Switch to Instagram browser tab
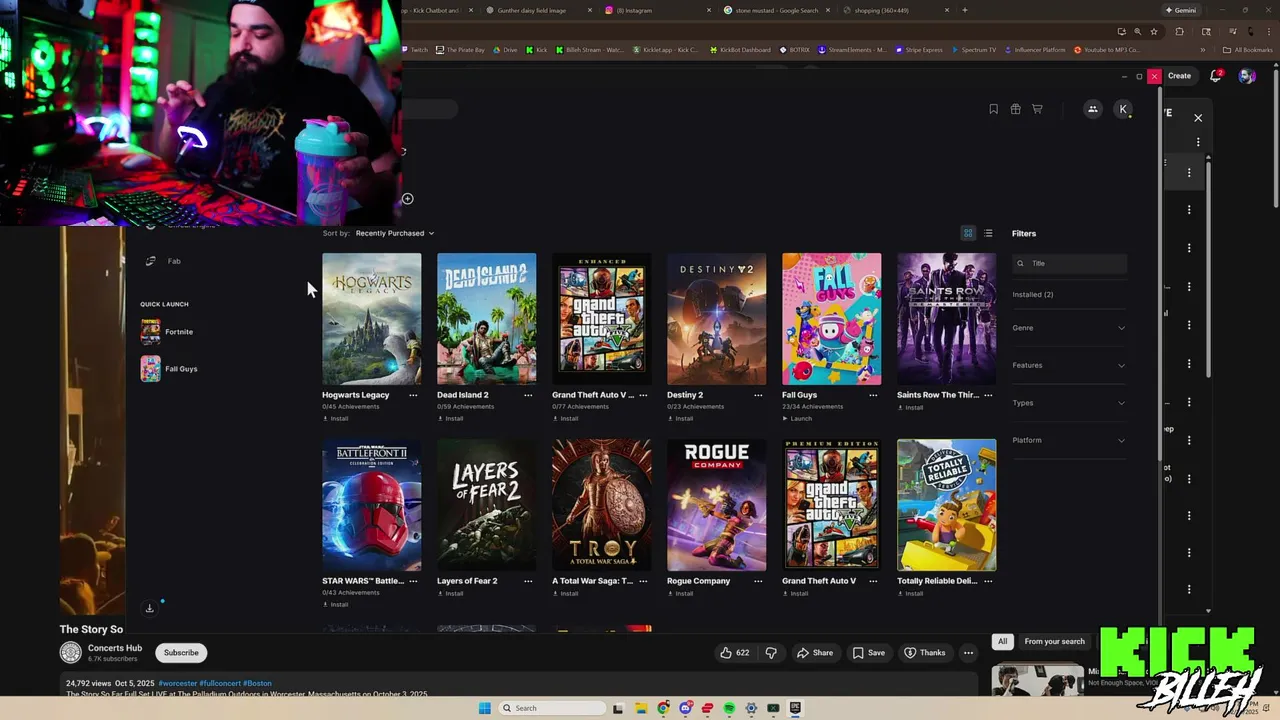 click(658, 10)
